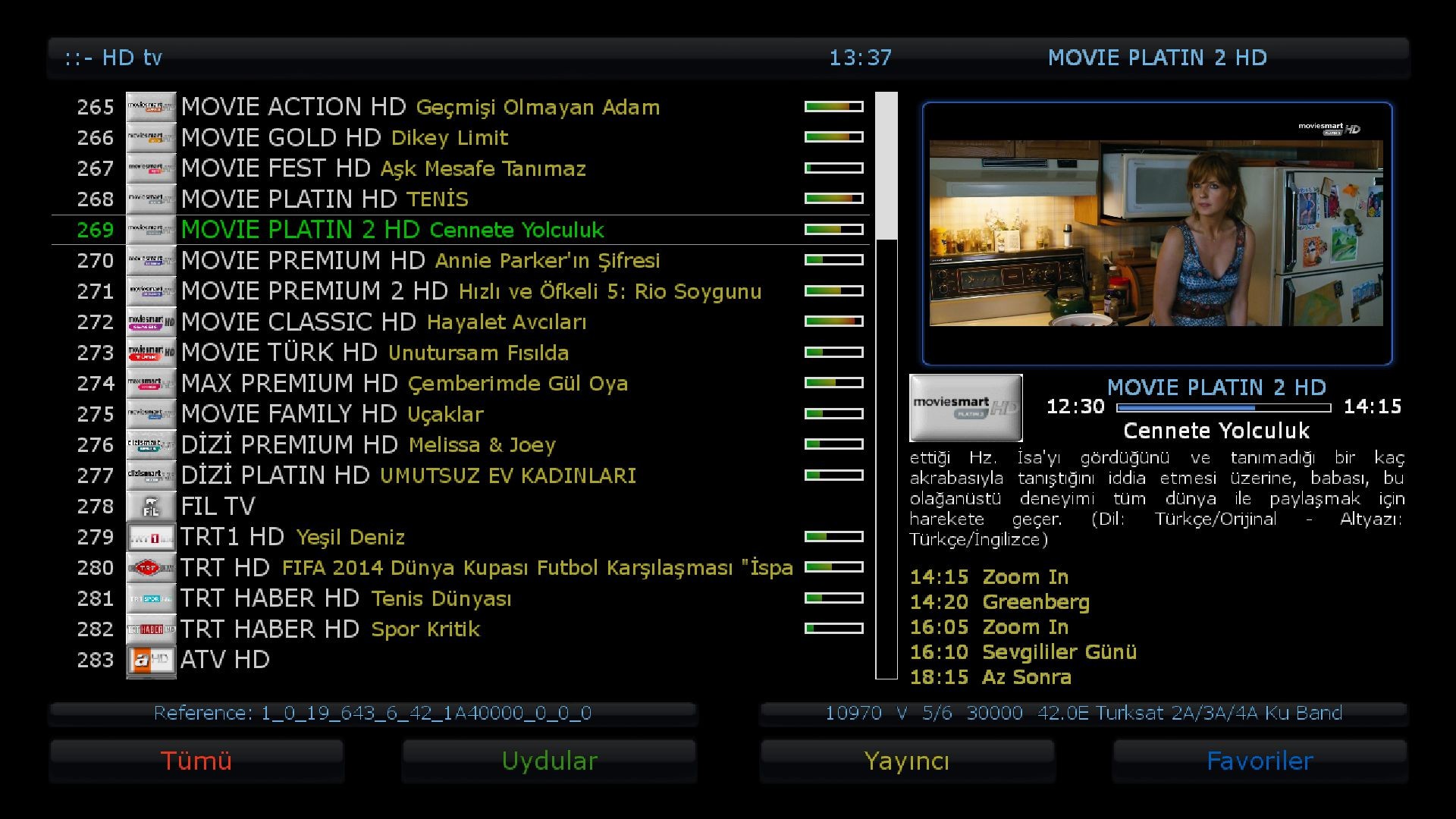Screen dimensions: 1456x819
Task: Select upcoming programme Sevgililer Günü at 16:10
Action: (1024, 652)
